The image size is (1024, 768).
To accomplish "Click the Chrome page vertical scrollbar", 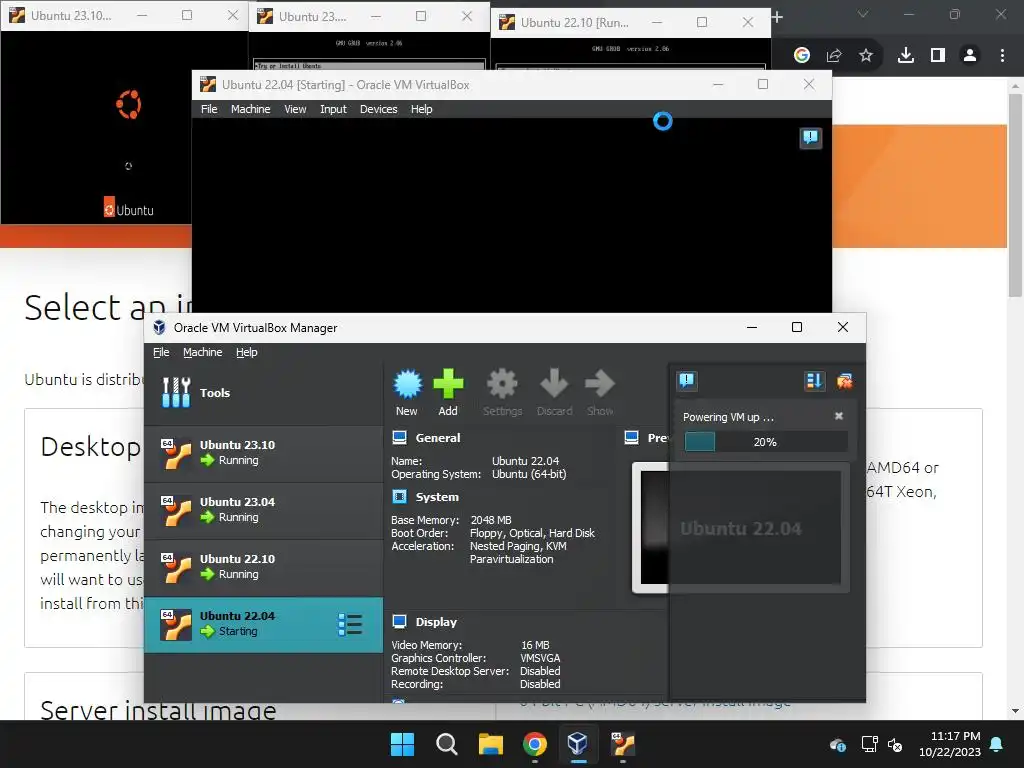I will click(1015, 196).
